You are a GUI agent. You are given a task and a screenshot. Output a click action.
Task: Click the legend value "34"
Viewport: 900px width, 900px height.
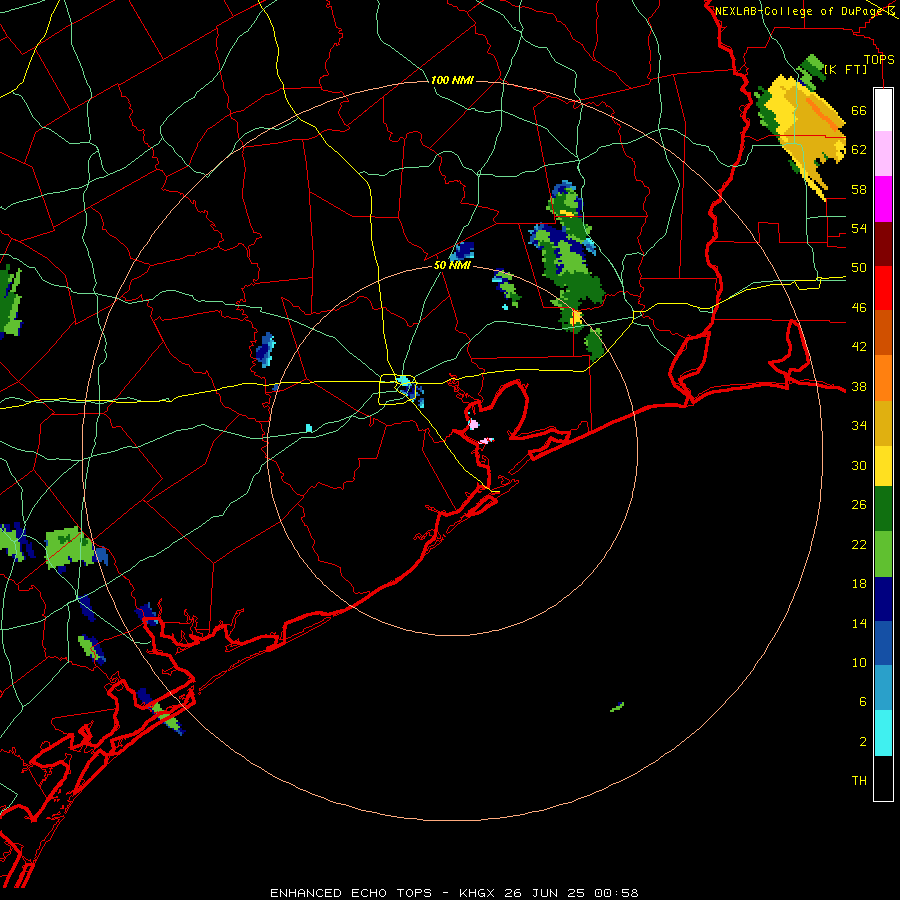click(x=859, y=426)
